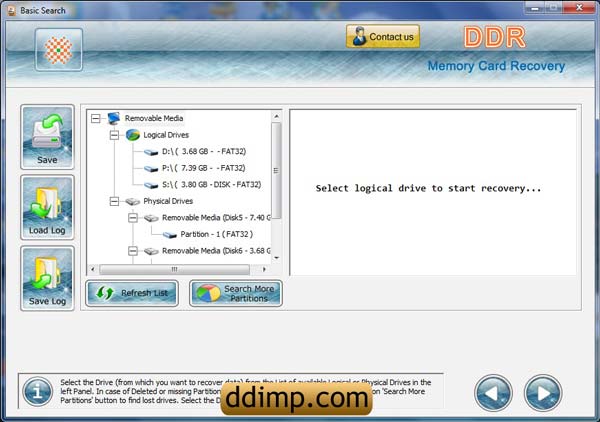Click the Save drive icon button
This screenshot has width=600, height=422.
point(47,137)
